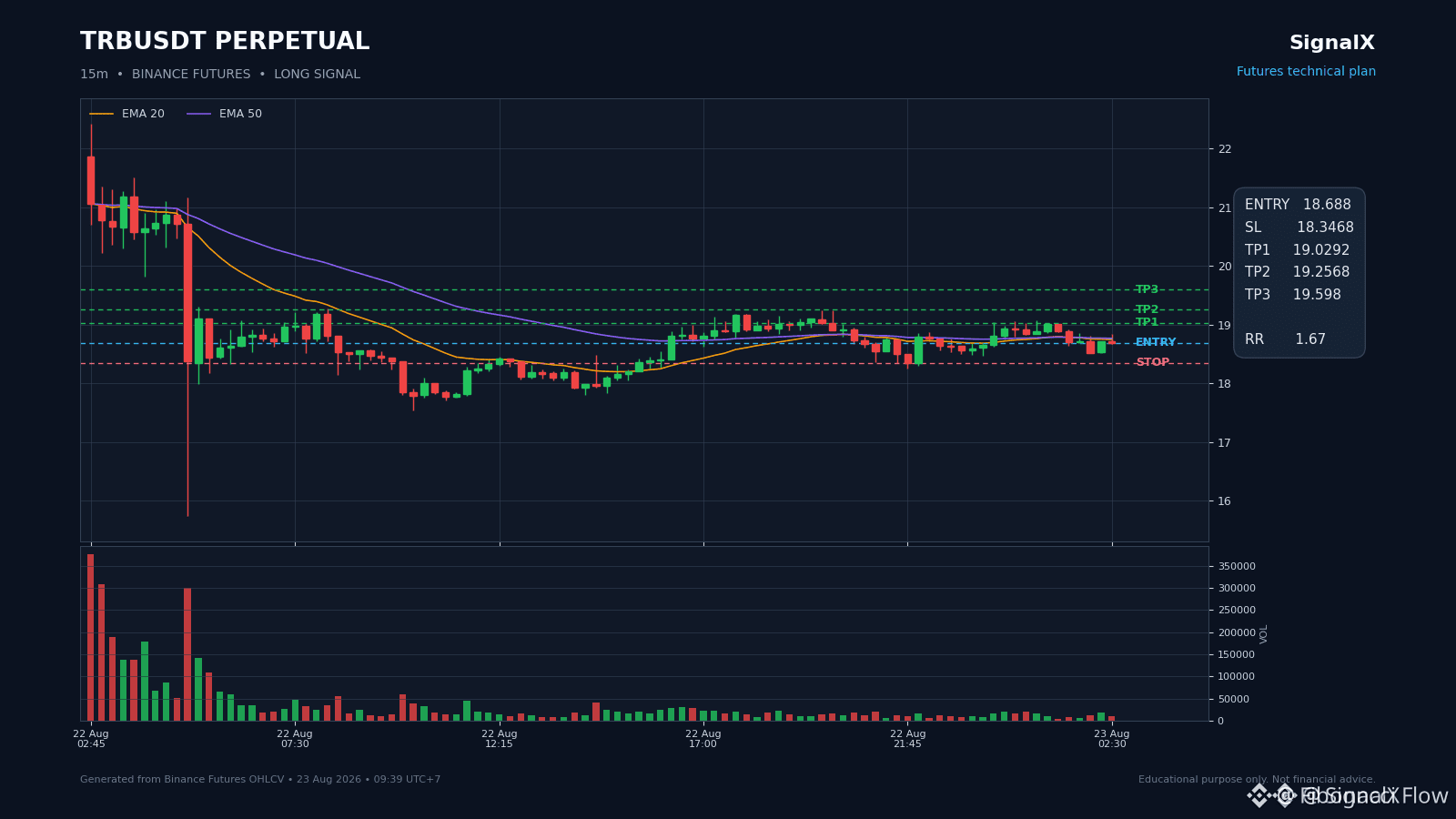Click the price axis label 17

pyautogui.click(x=1225, y=443)
